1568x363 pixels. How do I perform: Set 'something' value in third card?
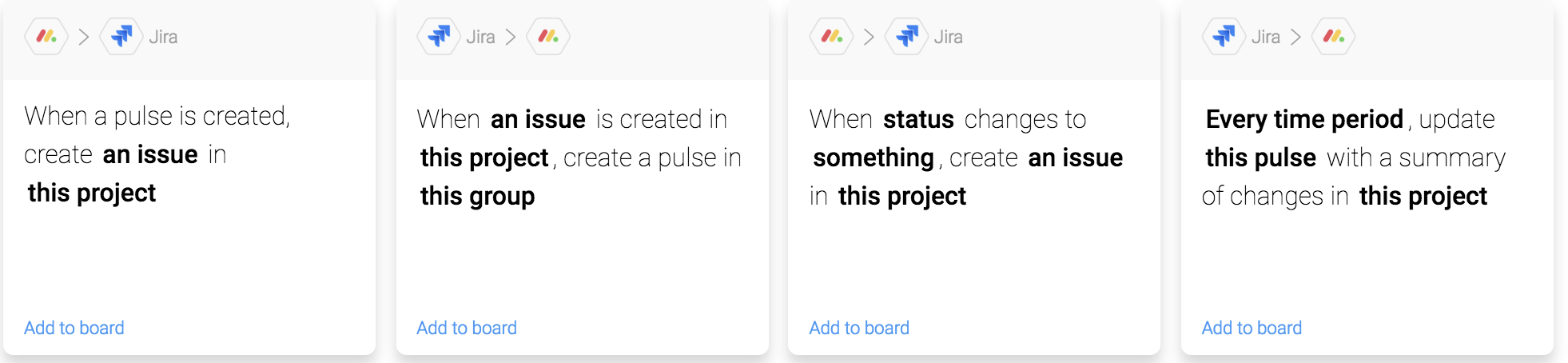pos(874,158)
